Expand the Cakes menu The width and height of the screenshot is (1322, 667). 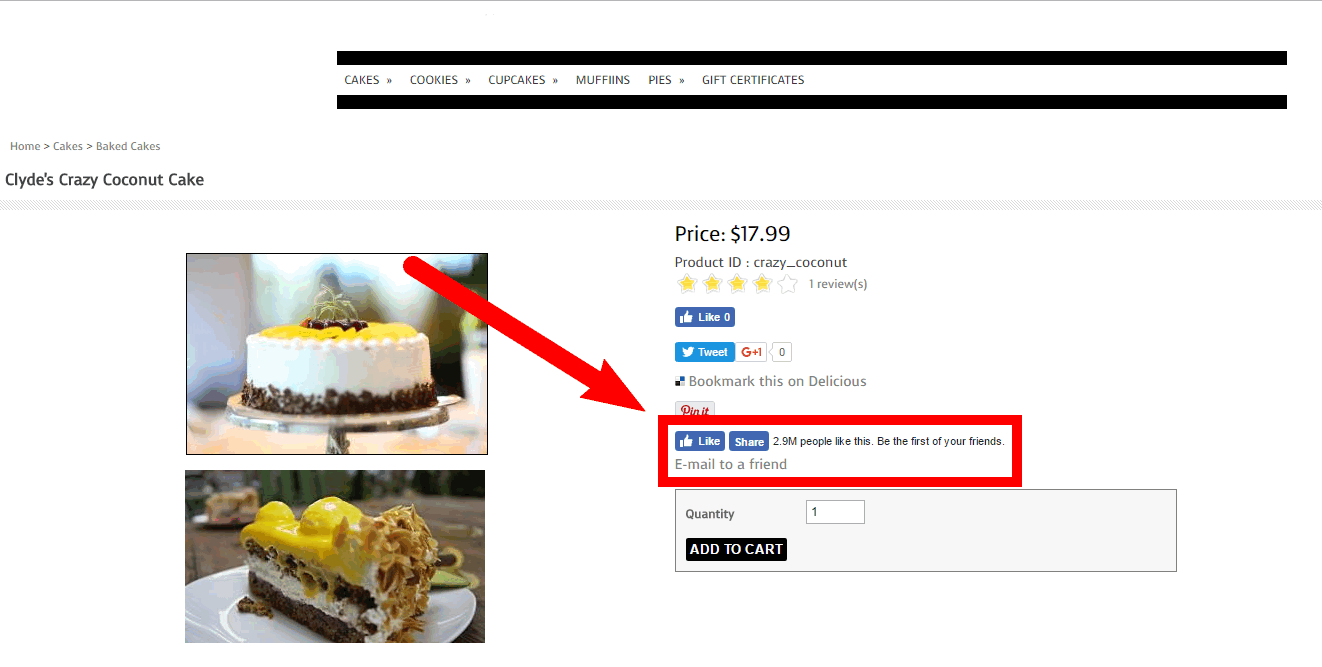click(x=368, y=80)
